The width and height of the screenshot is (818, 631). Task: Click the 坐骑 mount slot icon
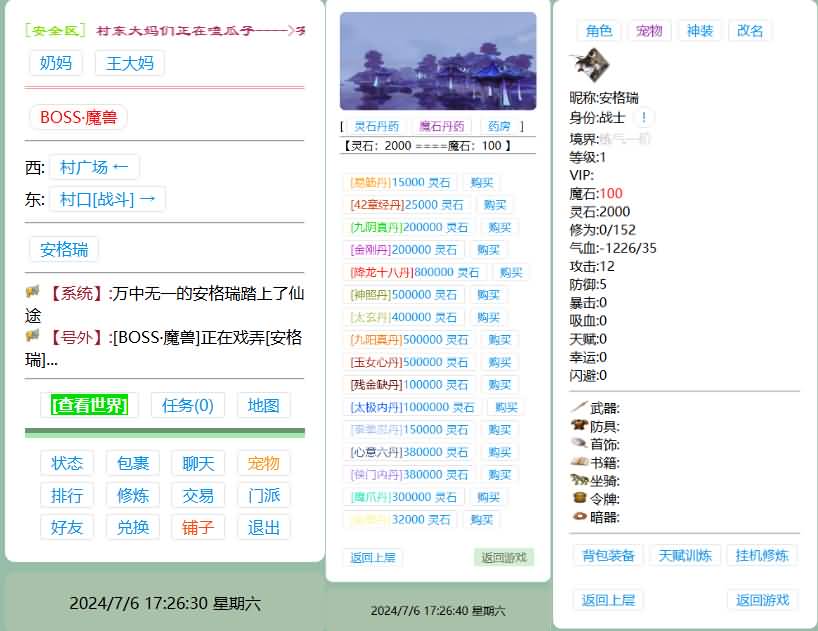click(x=579, y=480)
